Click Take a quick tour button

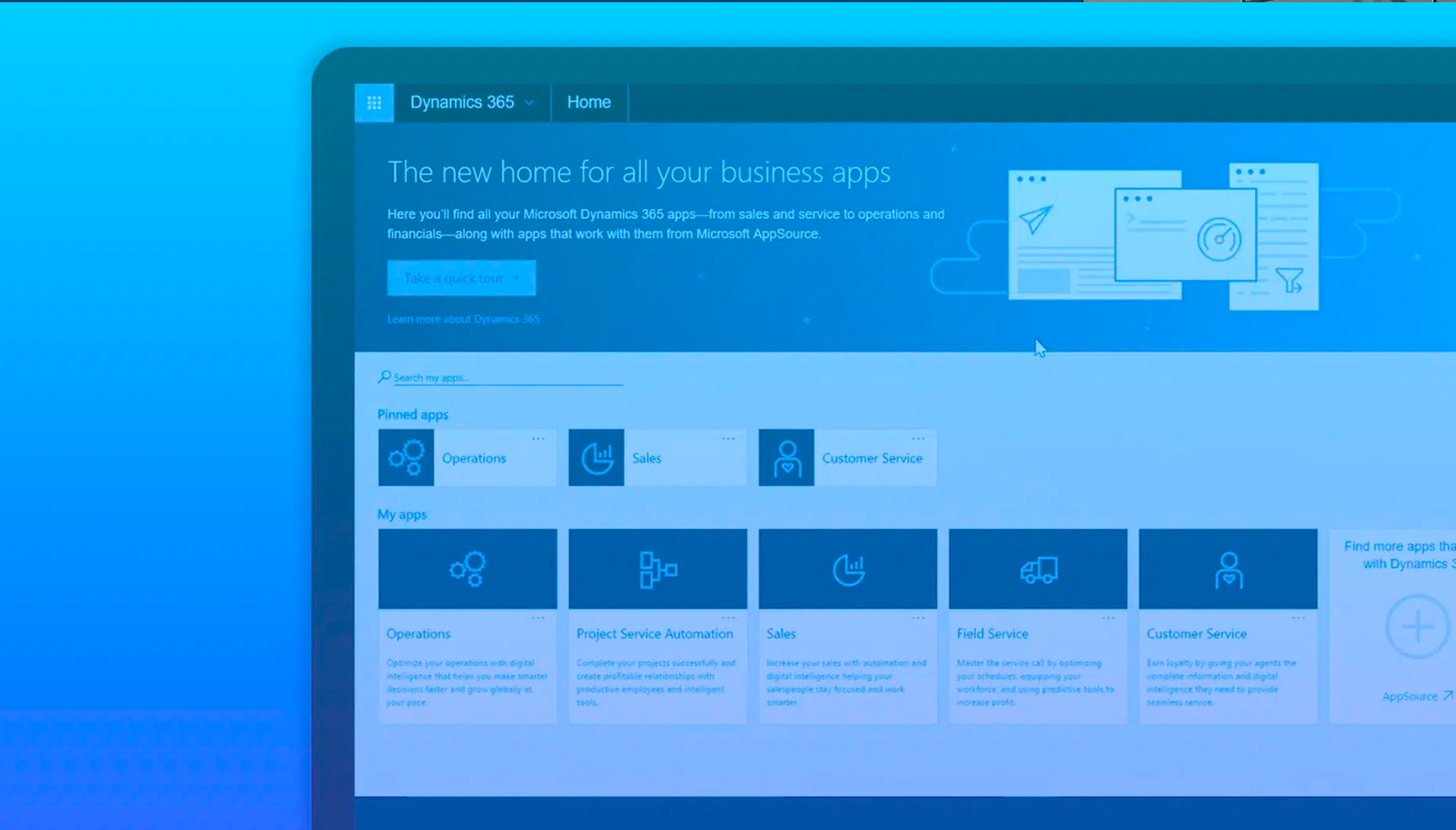(461, 278)
